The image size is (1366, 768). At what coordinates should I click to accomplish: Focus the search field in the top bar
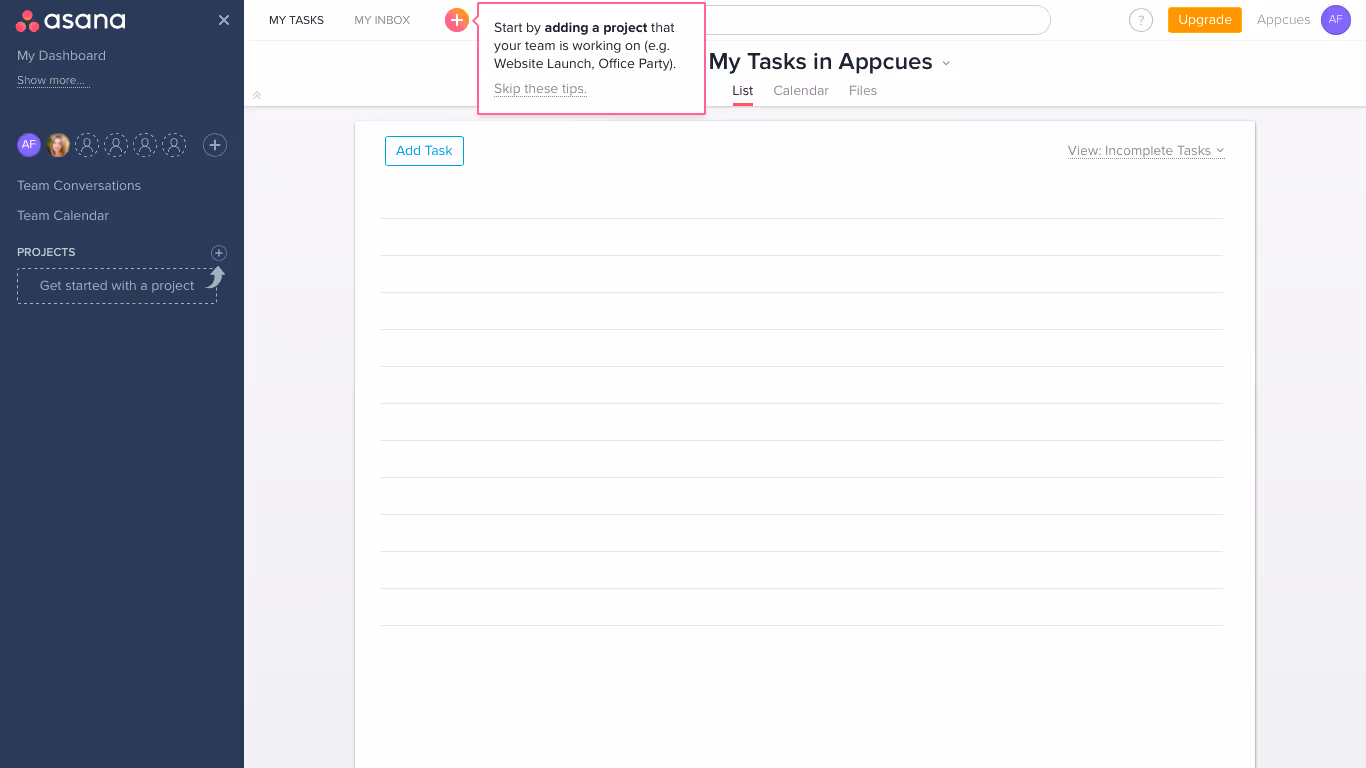coord(878,20)
